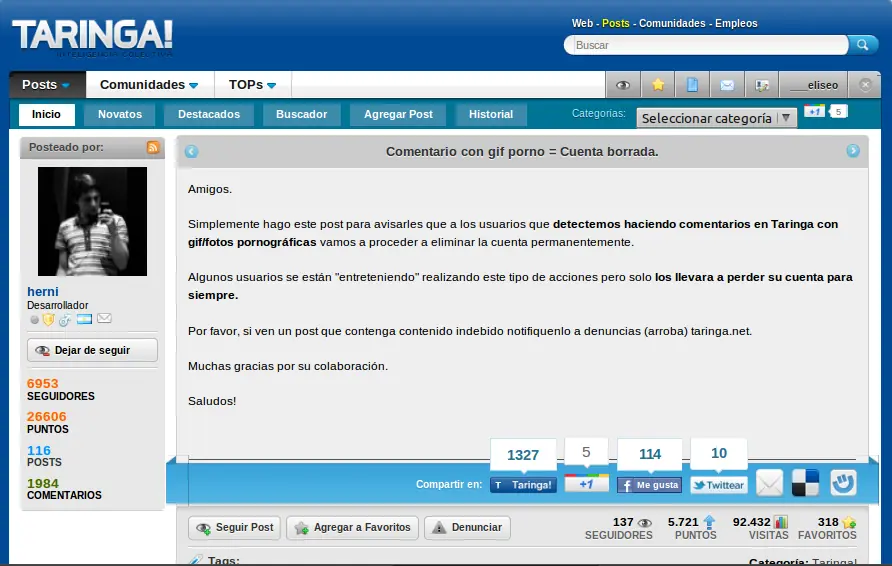Open Seleccionar categoría dropdown
The image size is (892, 566).
coord(716,118)
